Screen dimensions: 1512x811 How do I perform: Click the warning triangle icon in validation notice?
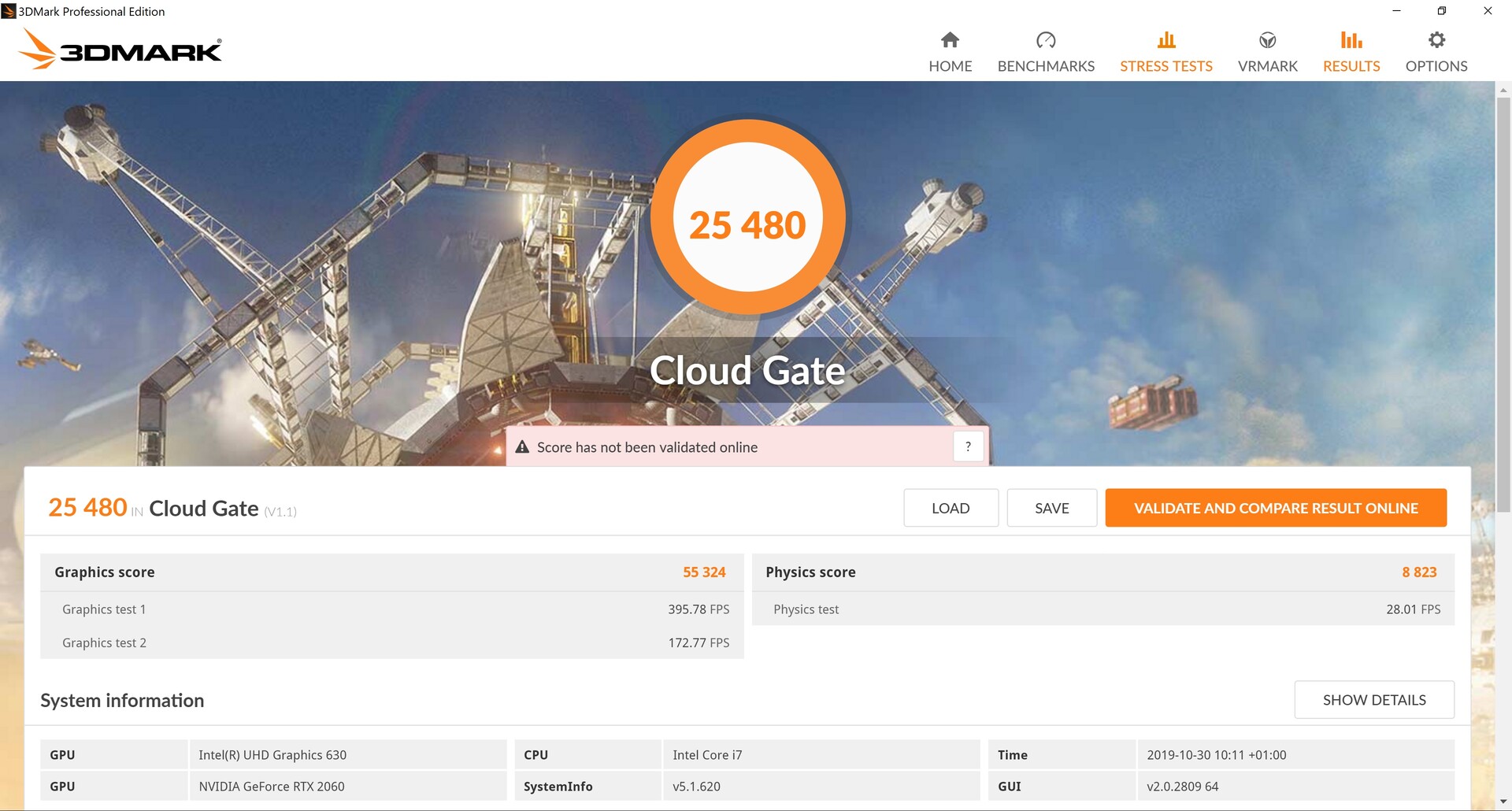522,447
